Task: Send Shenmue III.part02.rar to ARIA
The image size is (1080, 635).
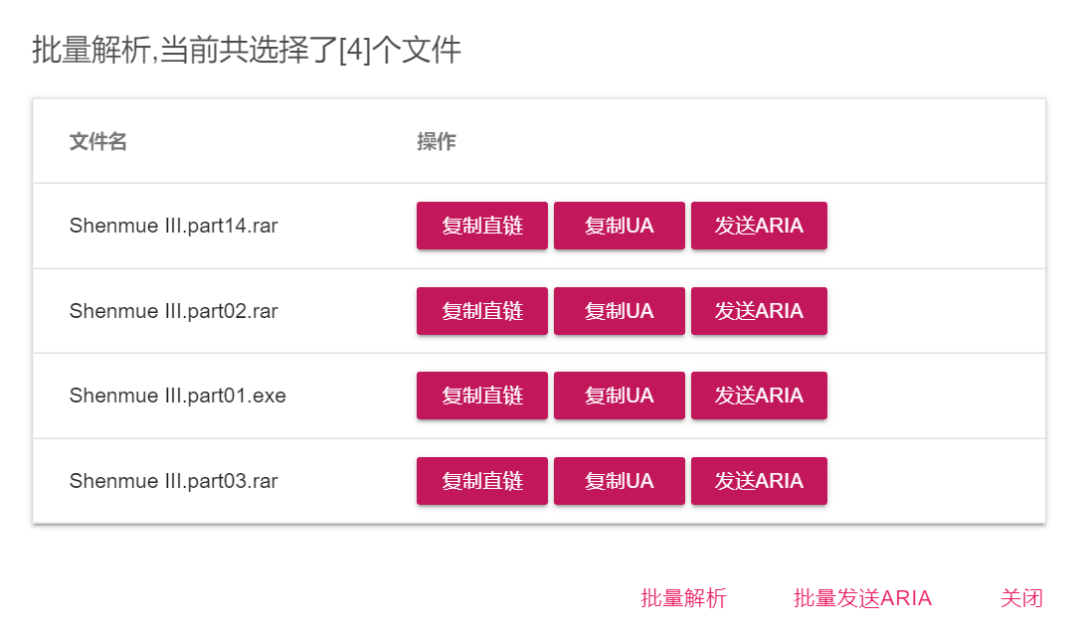Action: [x=758, y=311]
